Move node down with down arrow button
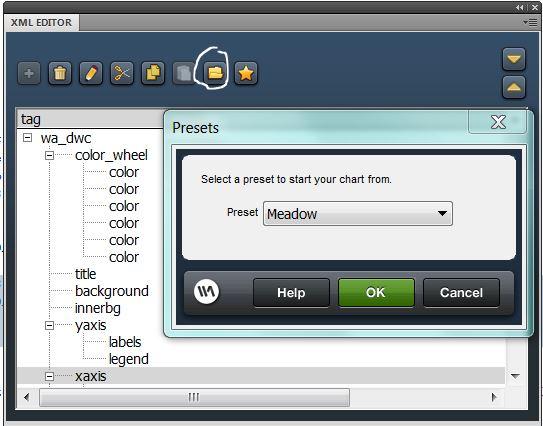This screenshot has height=426, width=543. coord(514,59)
